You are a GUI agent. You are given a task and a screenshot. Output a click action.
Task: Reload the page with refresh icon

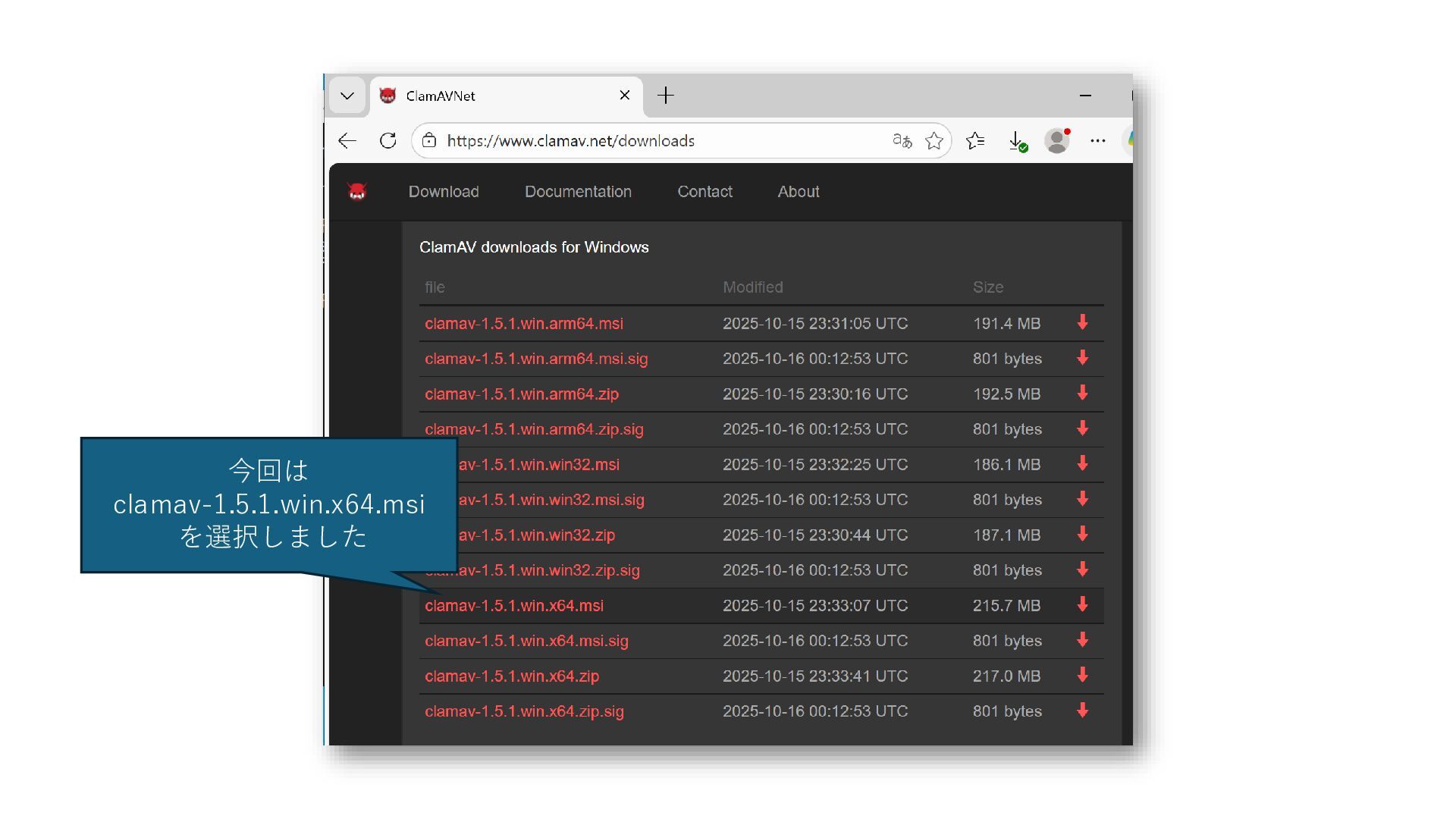pyautogui.click(x=388, y=141)
